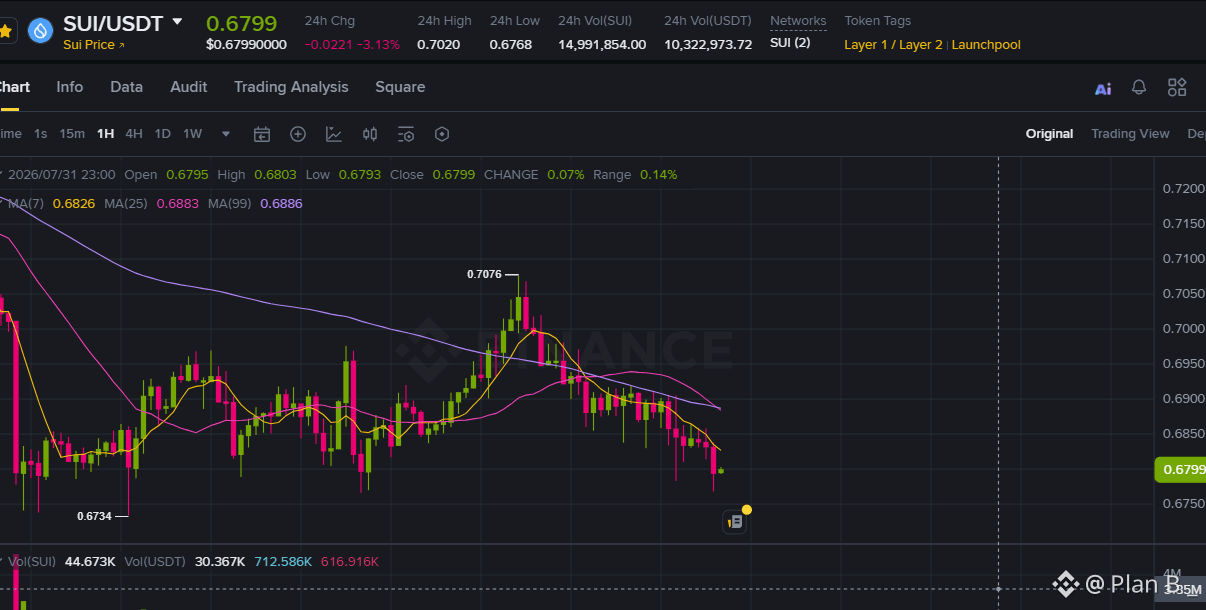Open the Trading Analysis tab
Image resolution: width=1206 pixels, height=610 pixels.
[x=291, y=87]
